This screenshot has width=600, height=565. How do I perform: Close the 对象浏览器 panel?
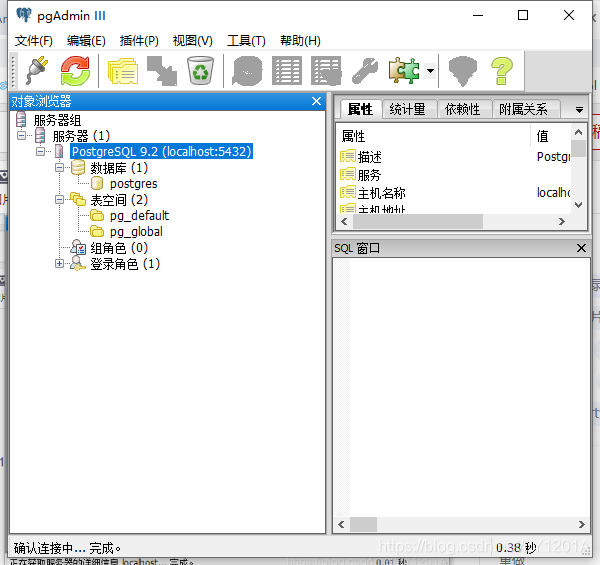click(316, 101)
